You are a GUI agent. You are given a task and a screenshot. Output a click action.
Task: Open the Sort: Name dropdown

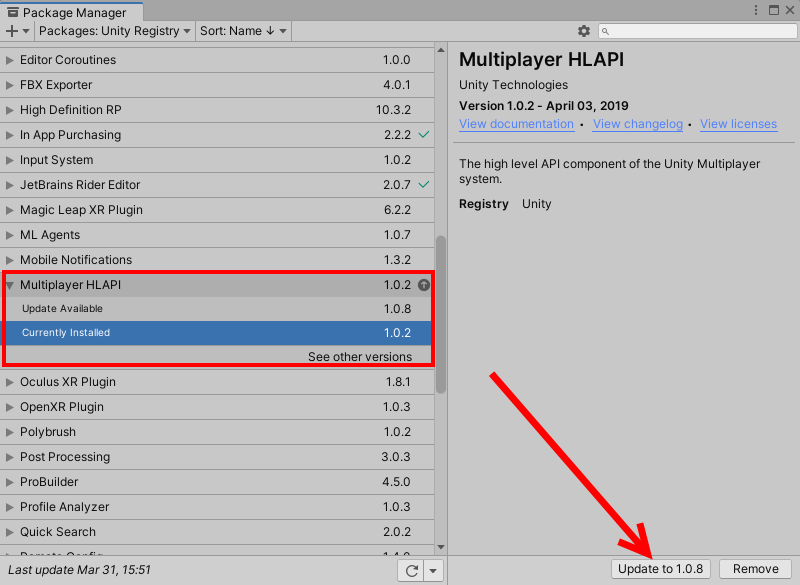pyautogui.click(x=243, y=31)
